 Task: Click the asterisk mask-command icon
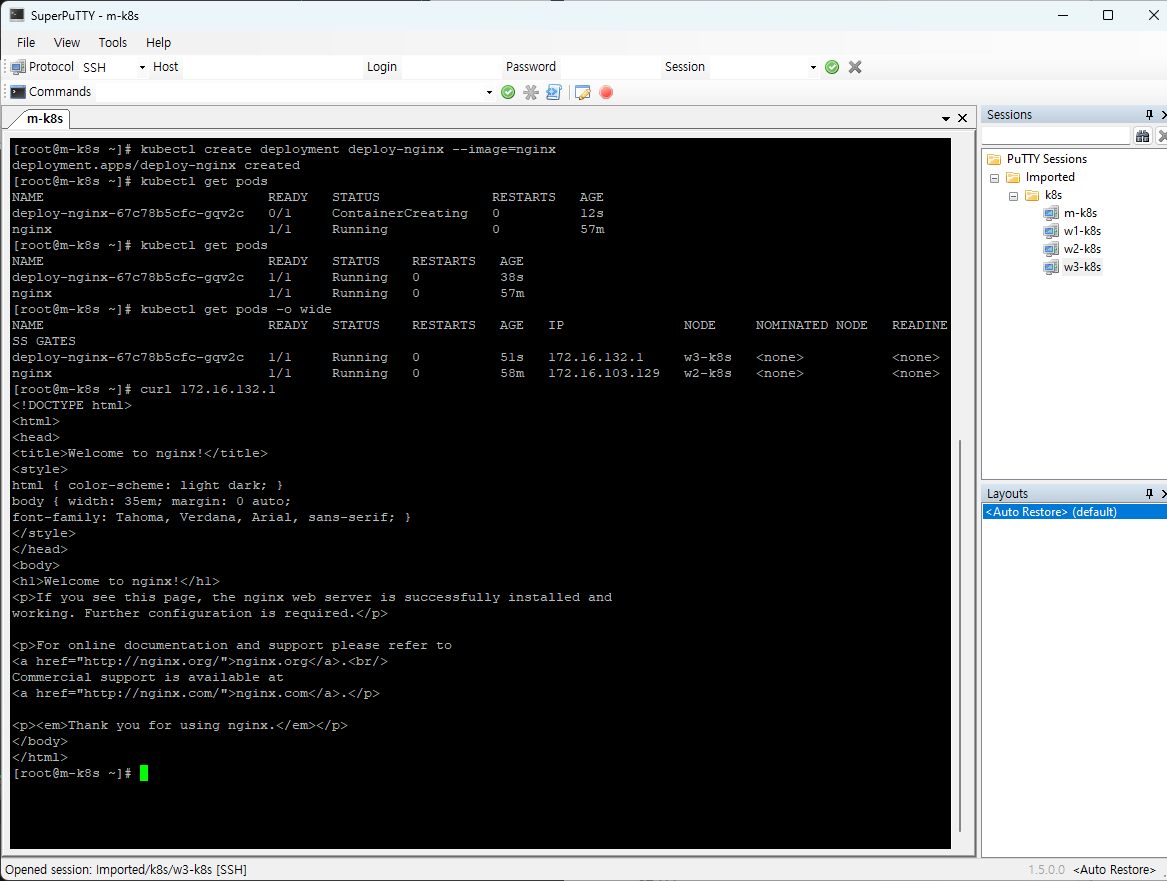click(531, 92)
